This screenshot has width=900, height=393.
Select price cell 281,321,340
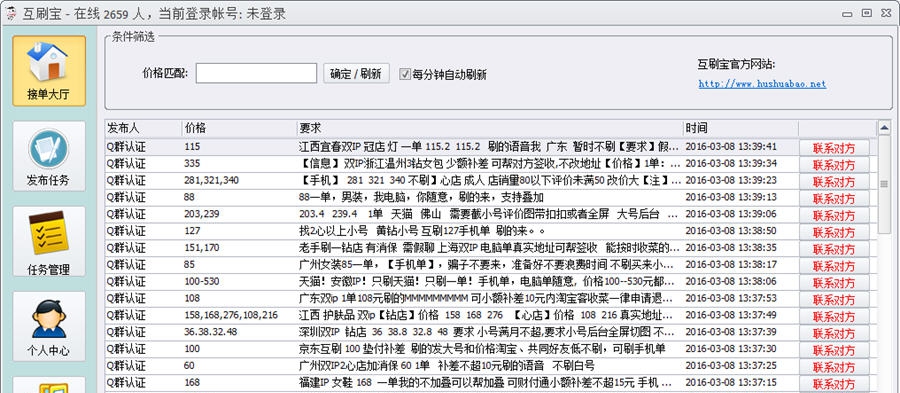(211, 181)
